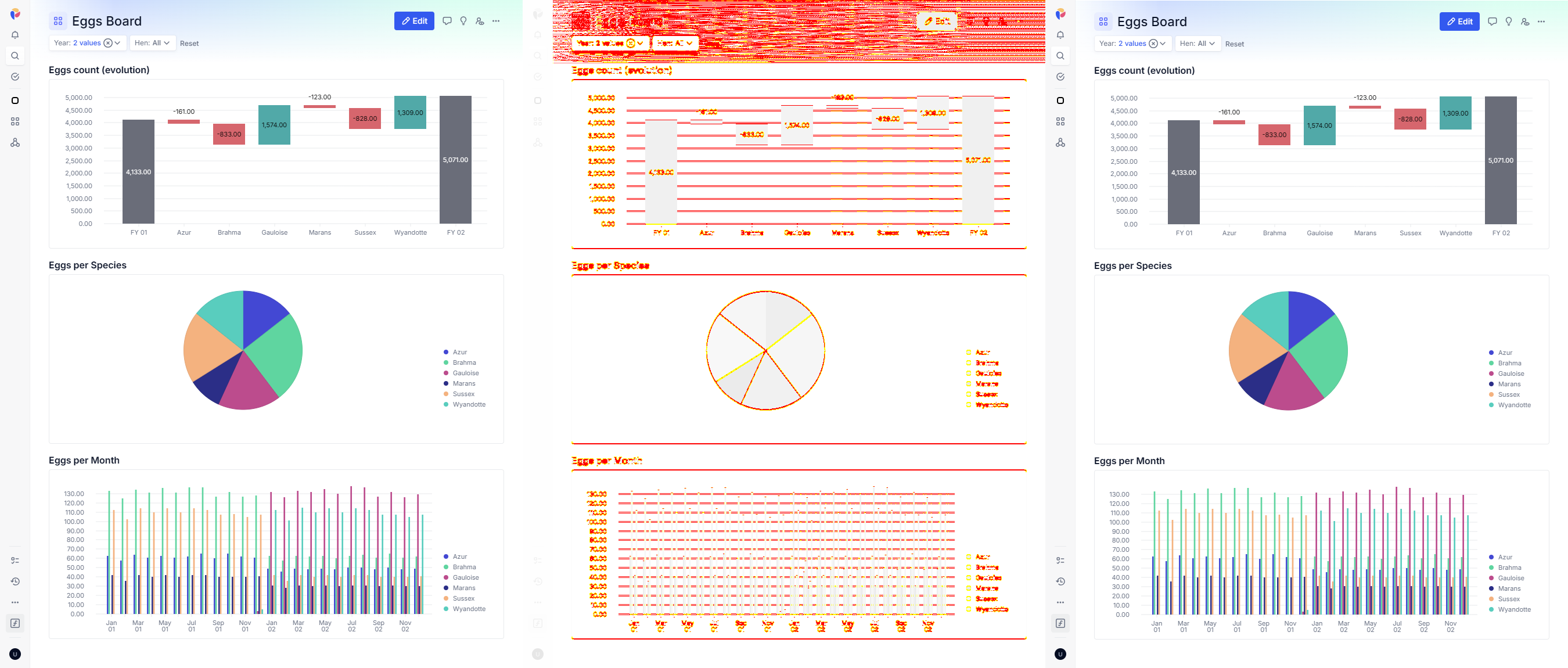Click Eggs per Month heading in right panel
The image size is (1568, 668).
coord(1129,461)
